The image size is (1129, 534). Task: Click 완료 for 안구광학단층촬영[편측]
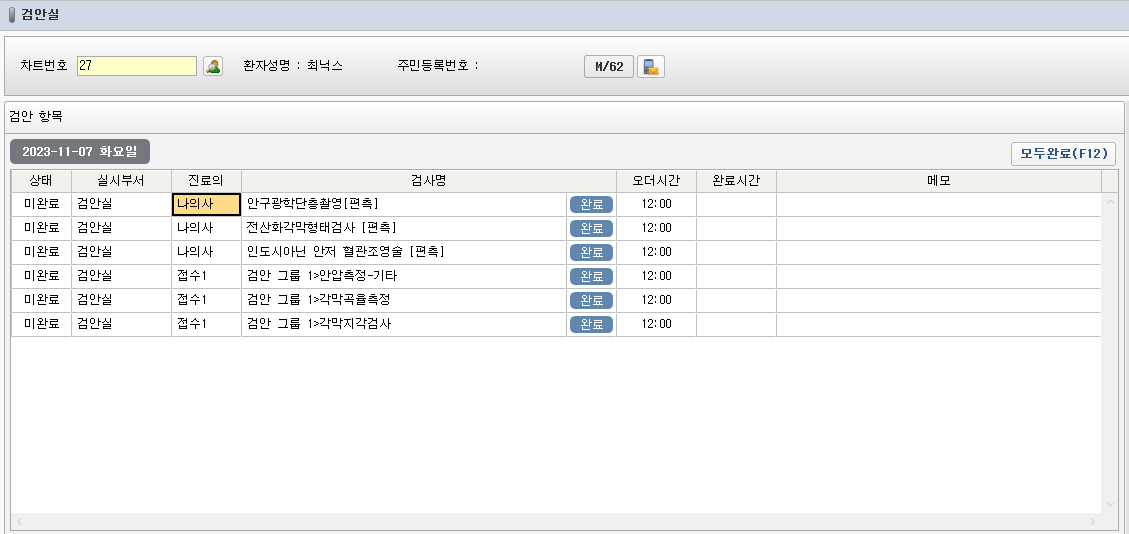point(591,204)
